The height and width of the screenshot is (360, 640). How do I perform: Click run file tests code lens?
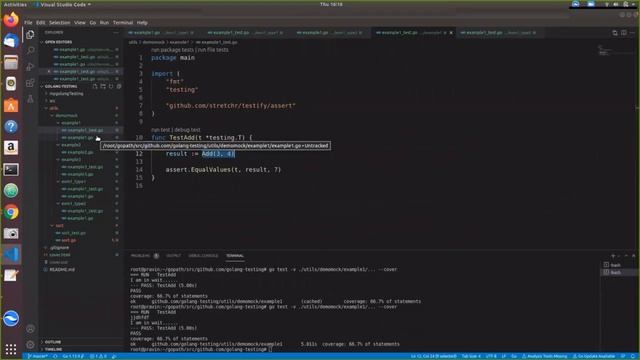213,50
